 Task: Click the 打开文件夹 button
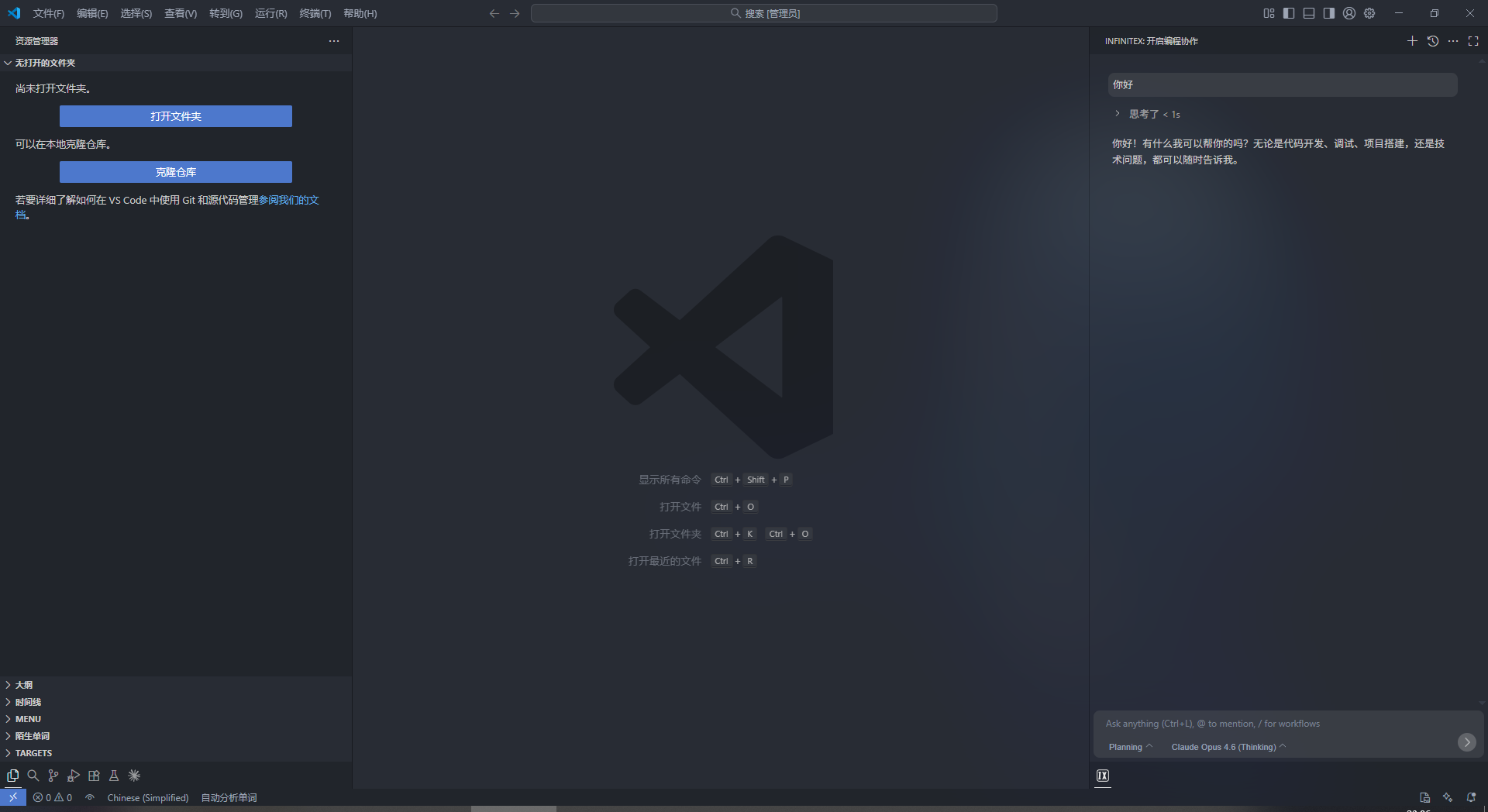click(x=176, y=116)
